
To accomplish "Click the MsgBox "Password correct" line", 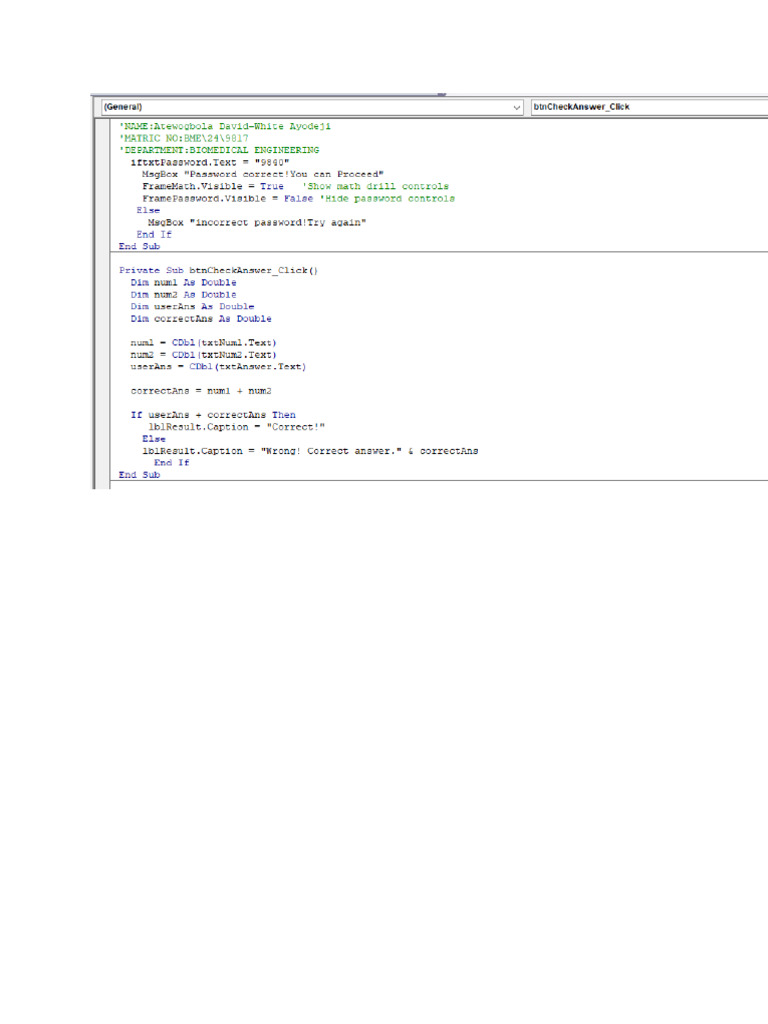I will [x=263, y=174].
